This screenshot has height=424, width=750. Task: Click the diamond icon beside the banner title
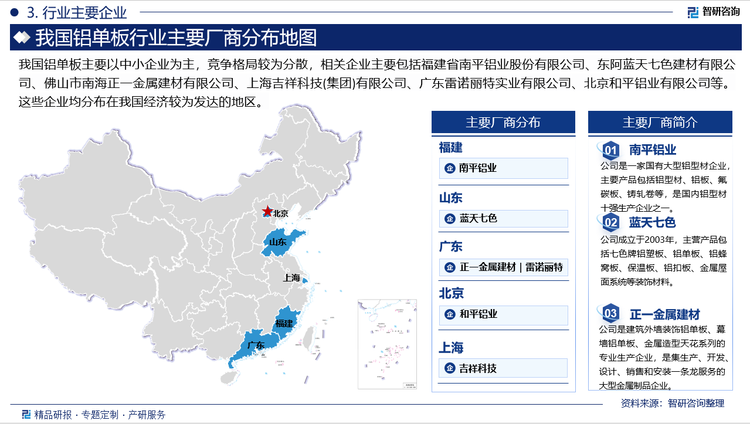22,37
